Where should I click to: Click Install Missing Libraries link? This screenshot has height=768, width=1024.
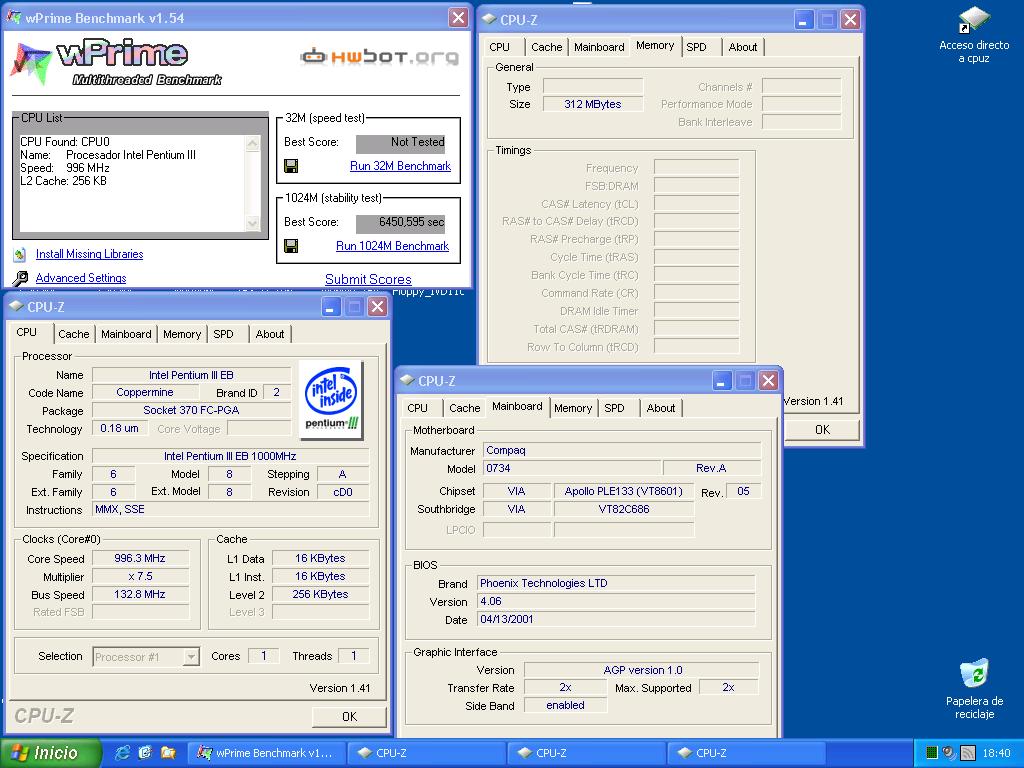coord(89,254)
